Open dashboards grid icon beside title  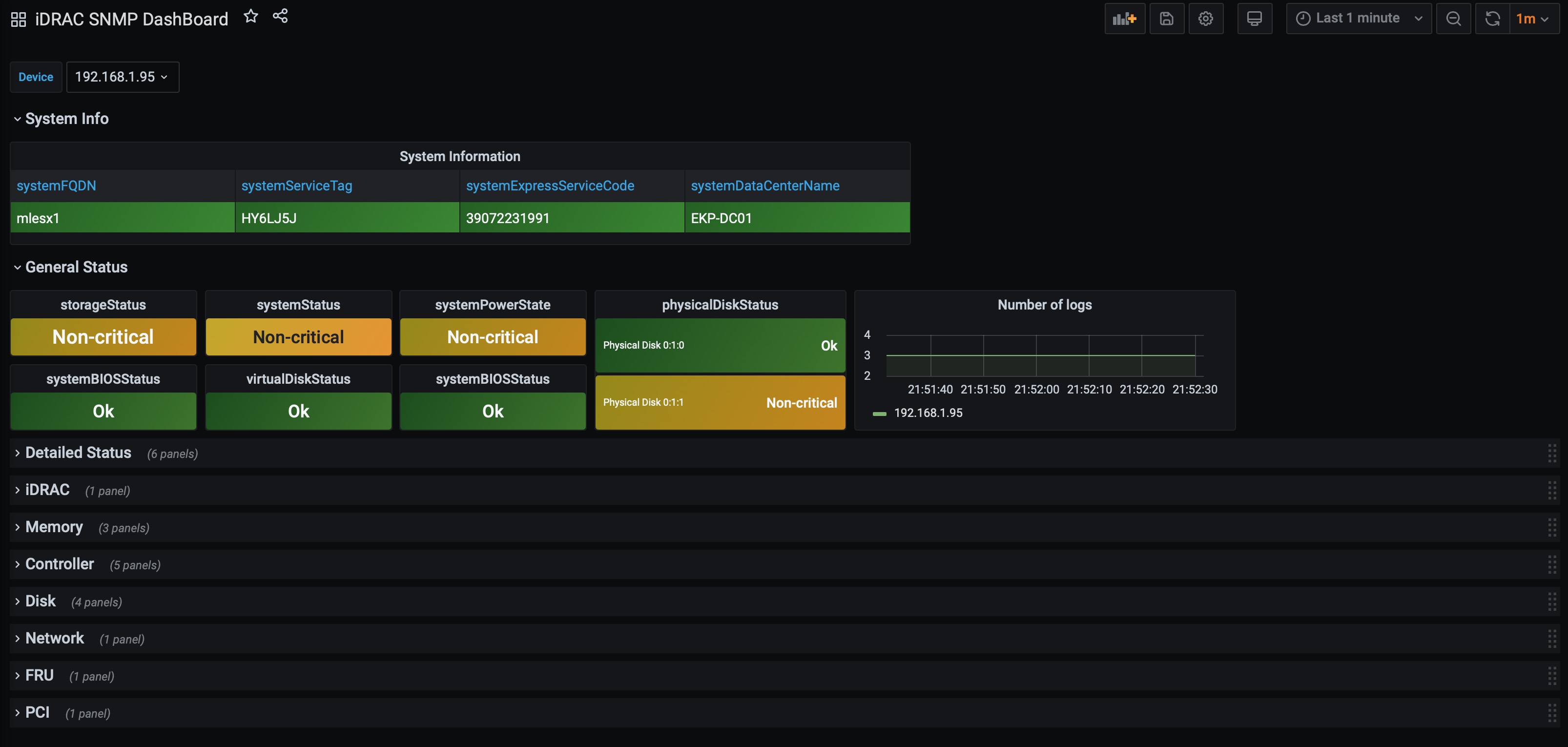point(18,20)
